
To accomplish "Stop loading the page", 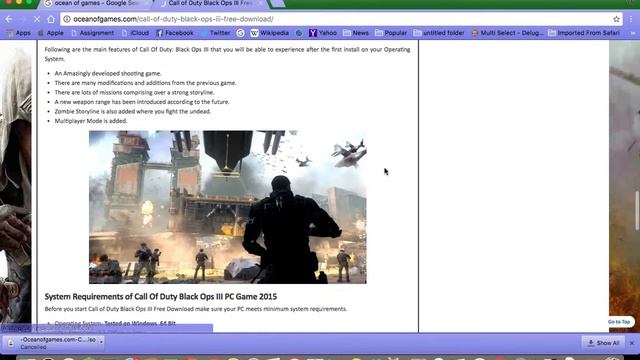I will pyautogui.click(x=36, y=19).
